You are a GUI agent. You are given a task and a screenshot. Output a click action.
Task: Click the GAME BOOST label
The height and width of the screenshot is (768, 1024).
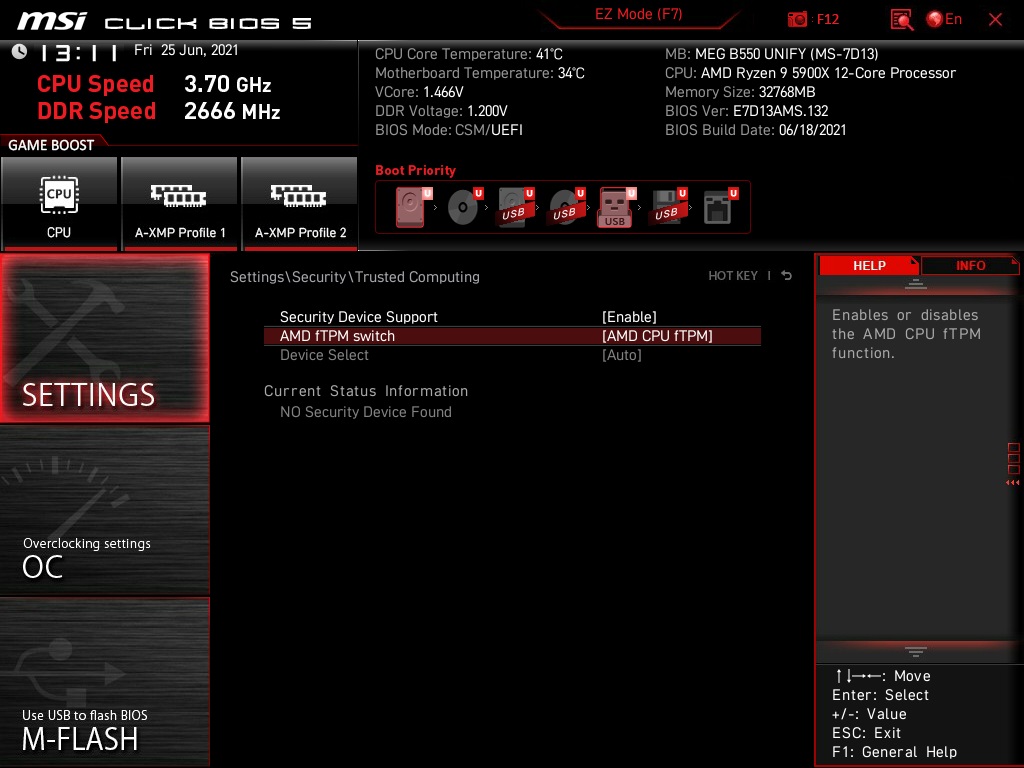tap(51, 145)
